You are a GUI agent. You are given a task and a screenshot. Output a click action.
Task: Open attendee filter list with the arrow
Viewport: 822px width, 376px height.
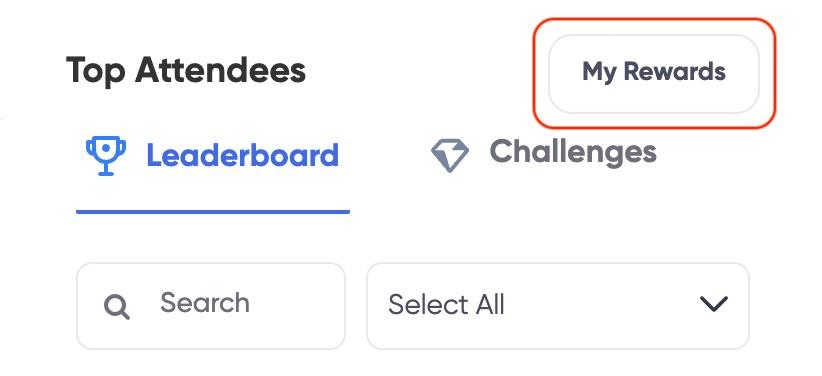(714, 304)
